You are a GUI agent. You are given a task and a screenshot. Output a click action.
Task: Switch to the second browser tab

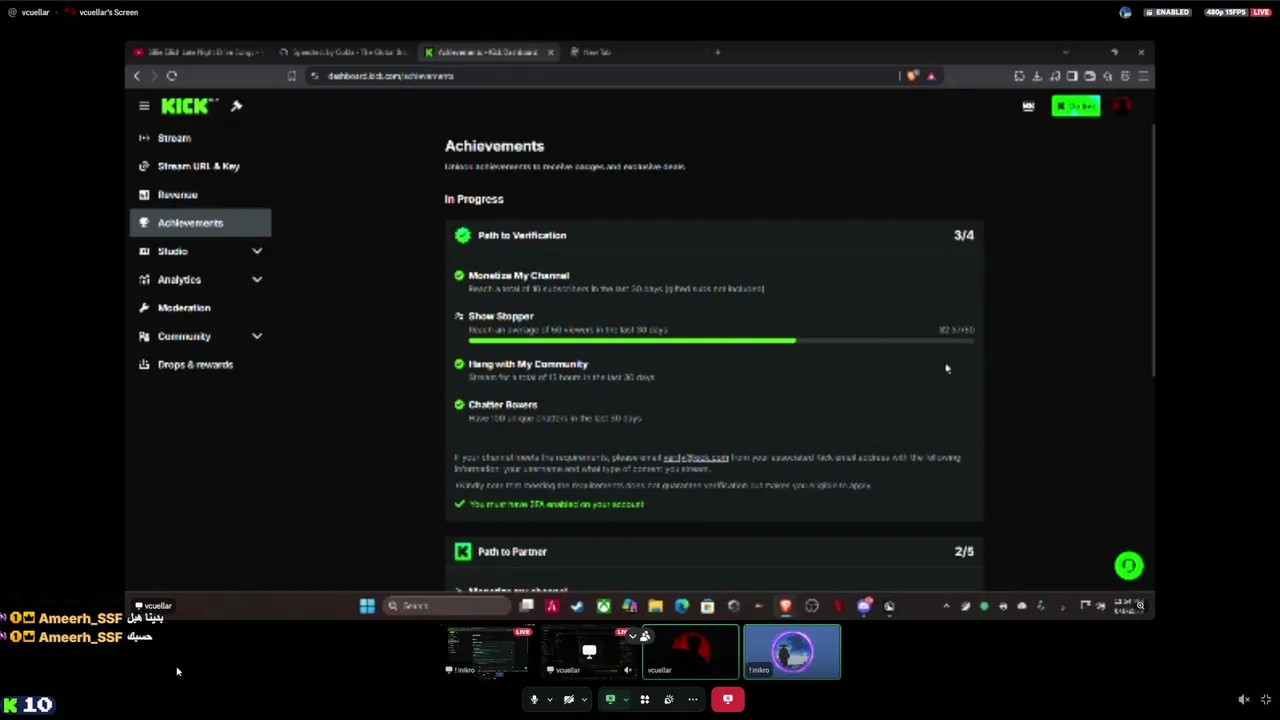pos(345,52)
